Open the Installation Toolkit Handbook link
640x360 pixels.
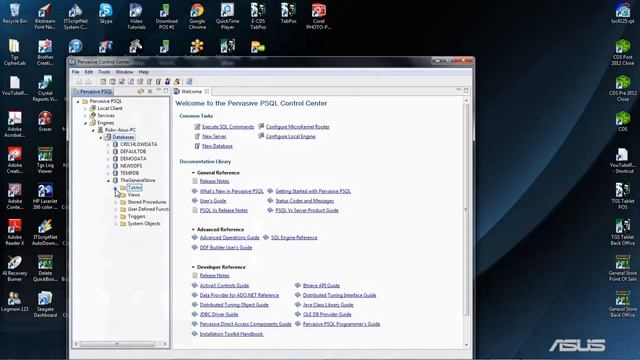point(231,334)
